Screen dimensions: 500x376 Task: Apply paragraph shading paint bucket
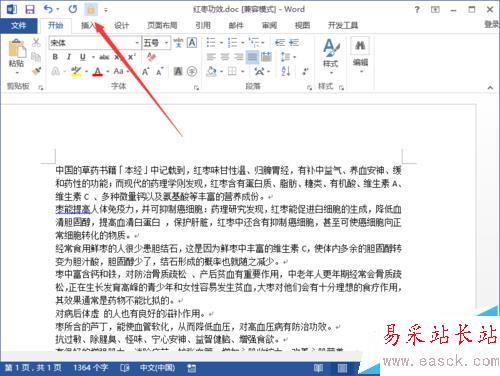(x=211, y=71)
